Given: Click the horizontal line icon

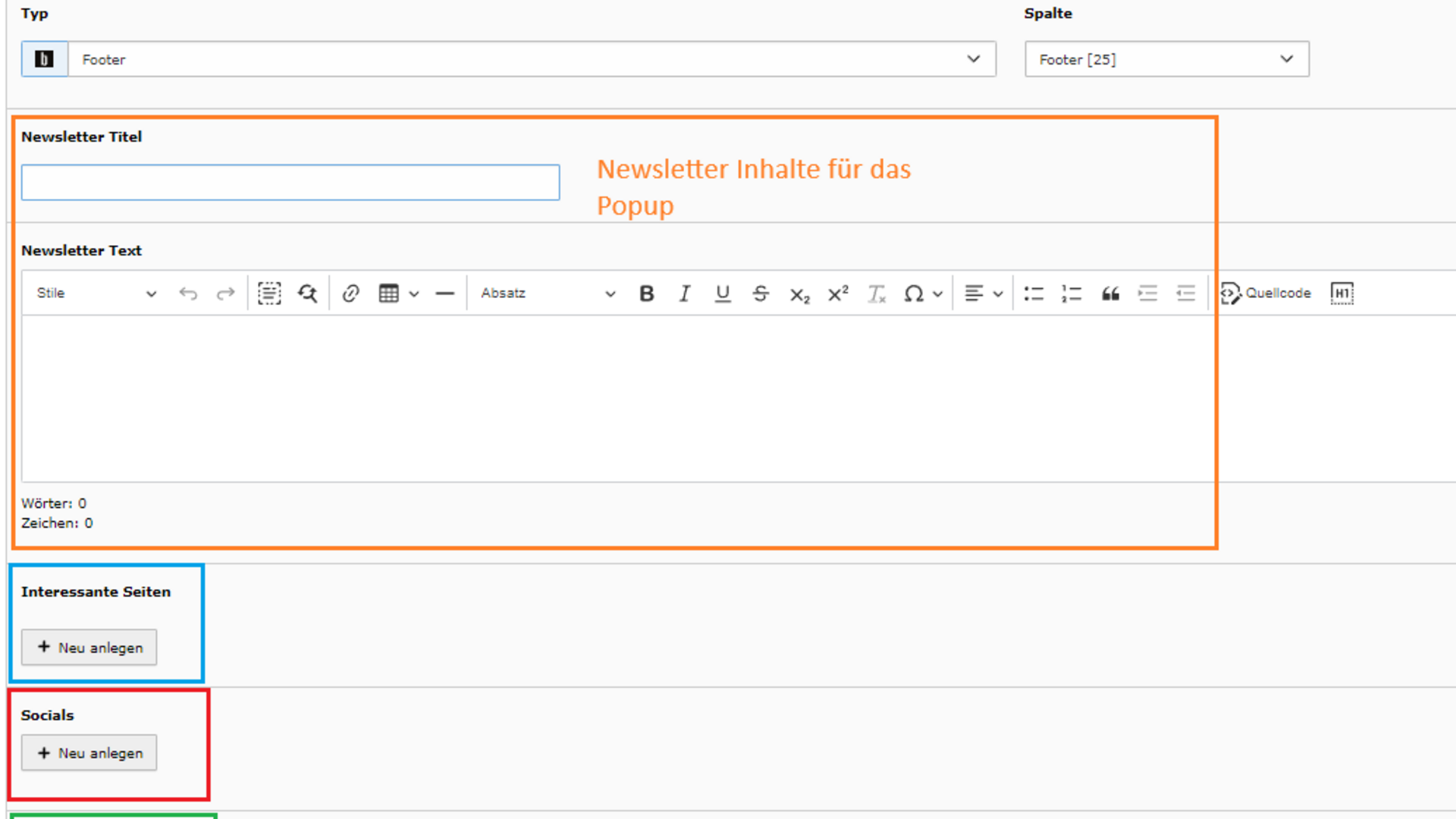Looking at the screenshot, I should tap(445, 293).
